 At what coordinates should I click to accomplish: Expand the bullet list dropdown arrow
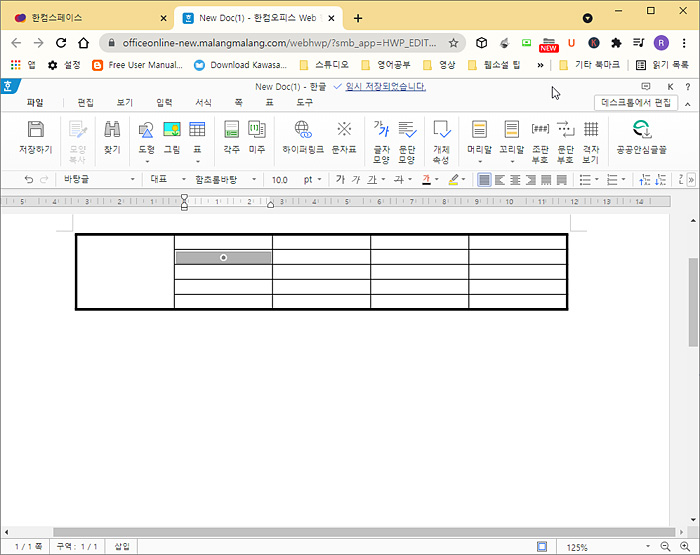pos(596,179)
